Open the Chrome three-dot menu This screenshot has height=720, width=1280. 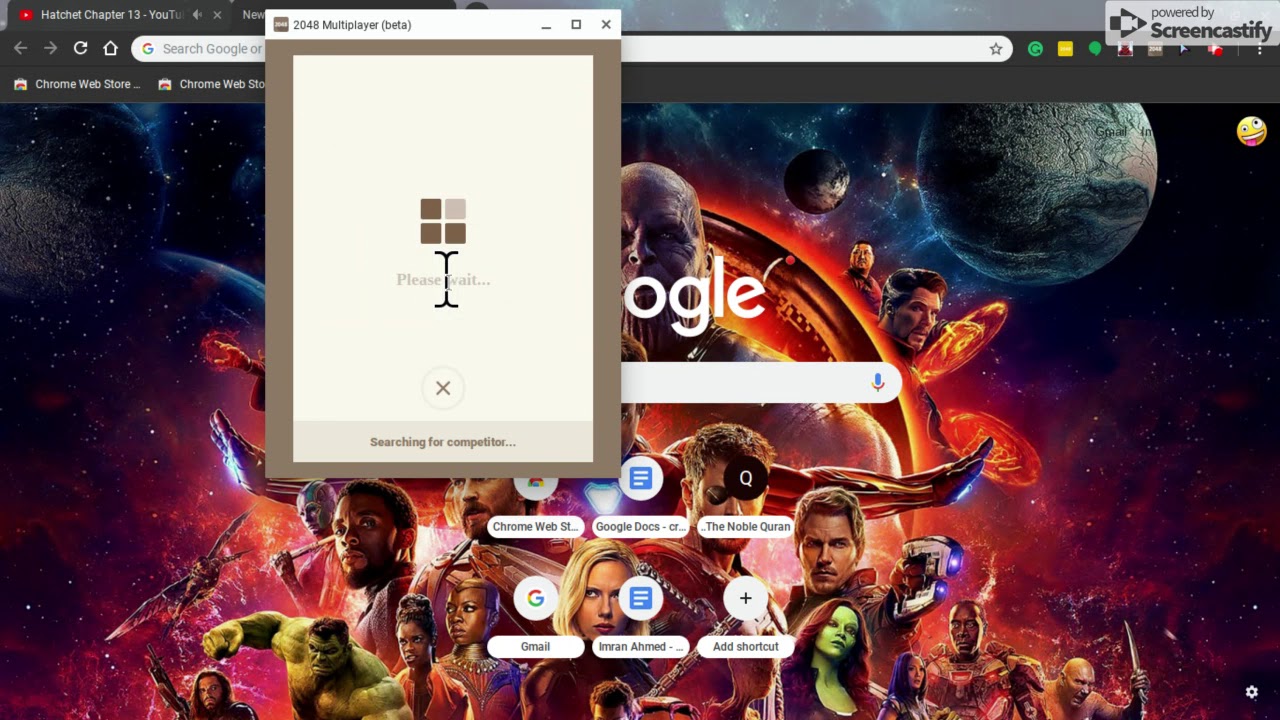[1259, 48]
